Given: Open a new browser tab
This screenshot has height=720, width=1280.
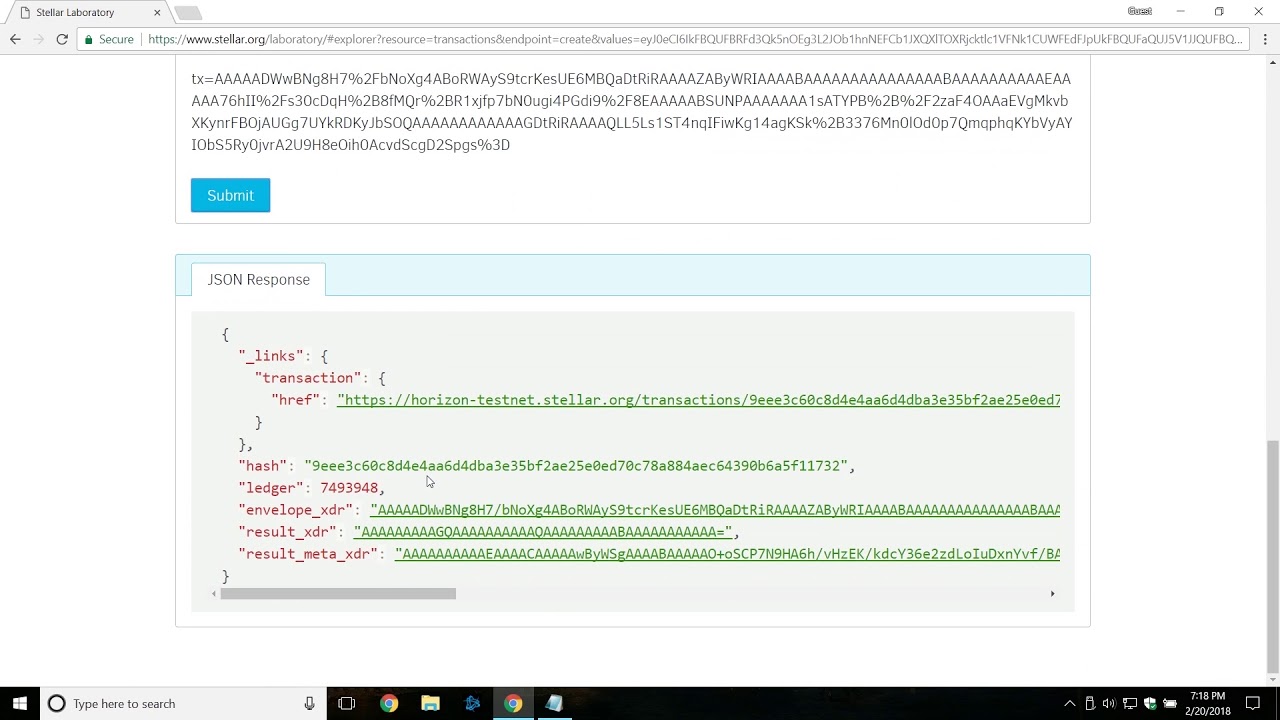Looking at the screenshot, I should (x=188, y=13).
